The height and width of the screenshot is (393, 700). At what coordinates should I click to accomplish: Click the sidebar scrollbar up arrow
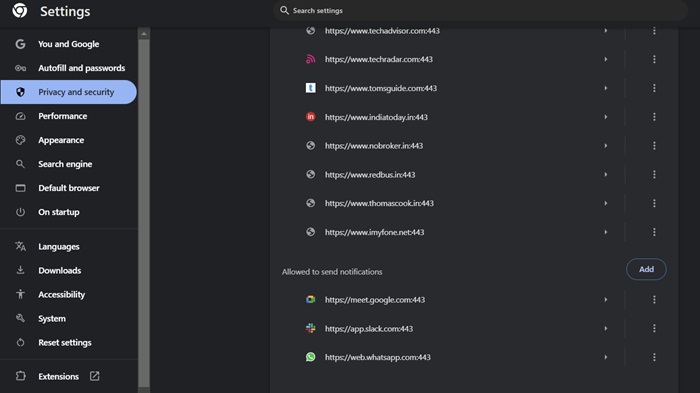144,33
